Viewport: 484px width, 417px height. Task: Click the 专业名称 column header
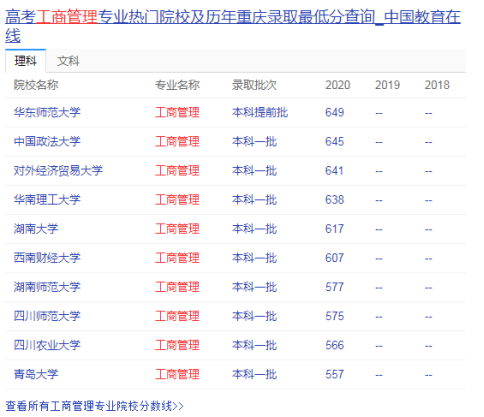[x=177, y=85]
